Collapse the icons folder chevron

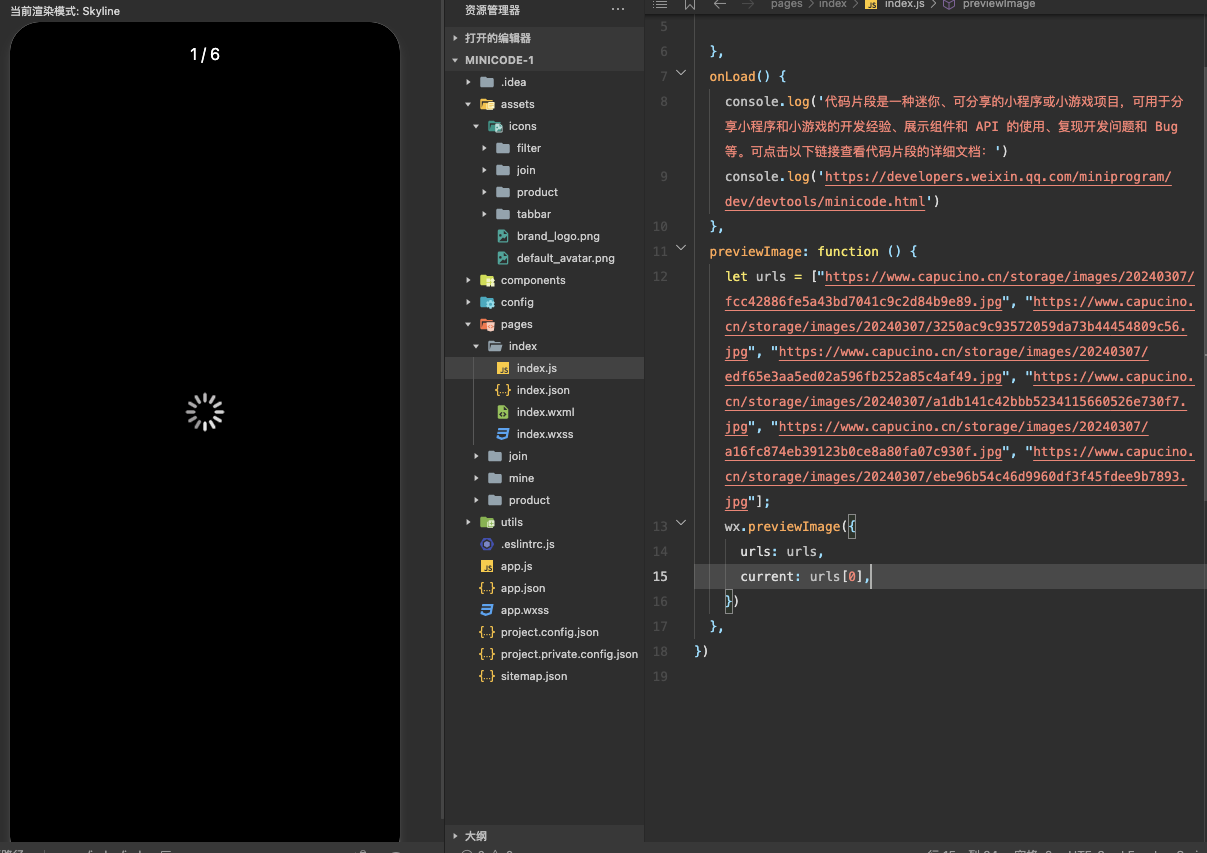point(476,126)
